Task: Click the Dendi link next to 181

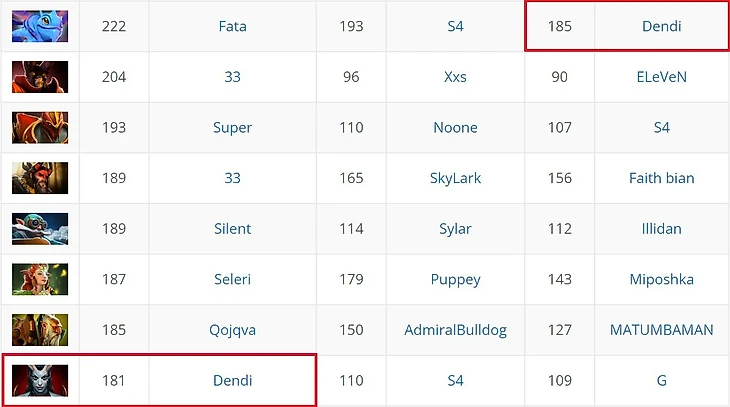Action: point(232,380)
